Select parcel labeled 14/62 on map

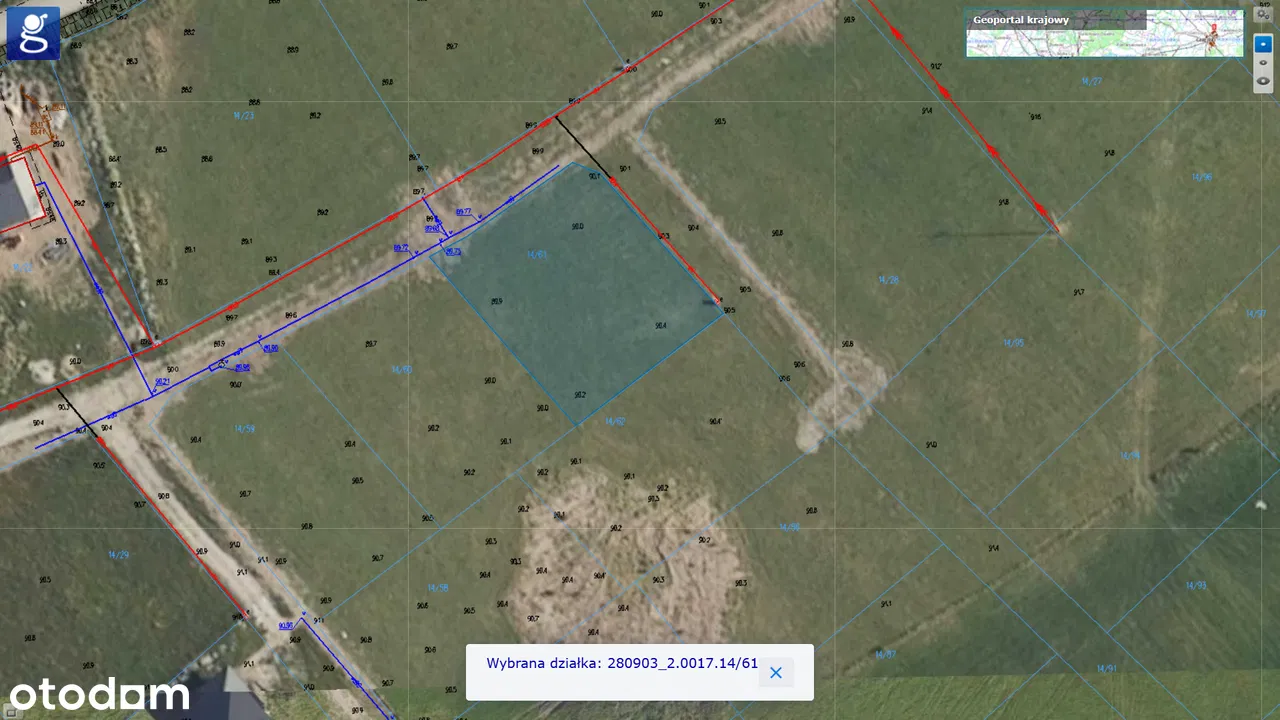[x=614, y=421]
